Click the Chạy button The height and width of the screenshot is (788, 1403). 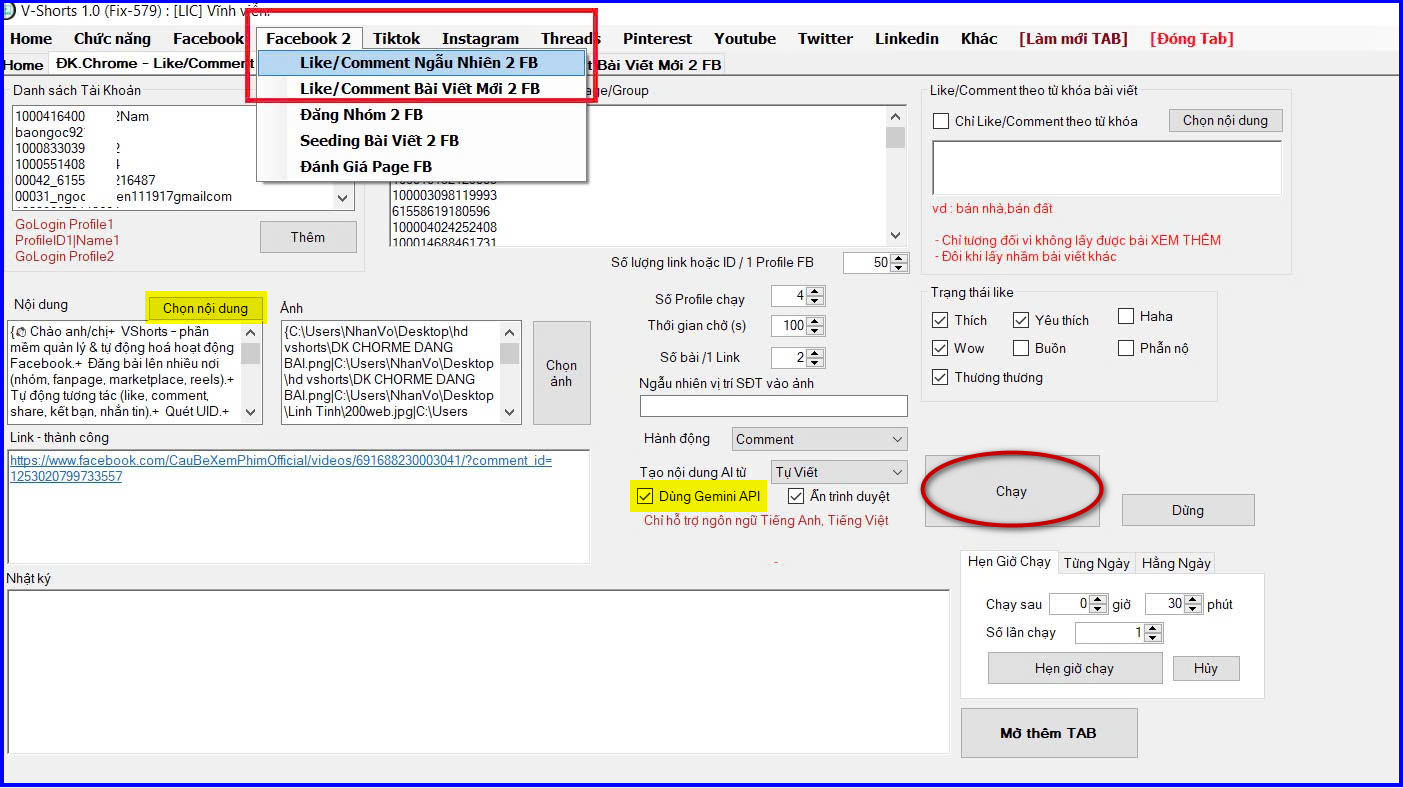pos(1012,491)
